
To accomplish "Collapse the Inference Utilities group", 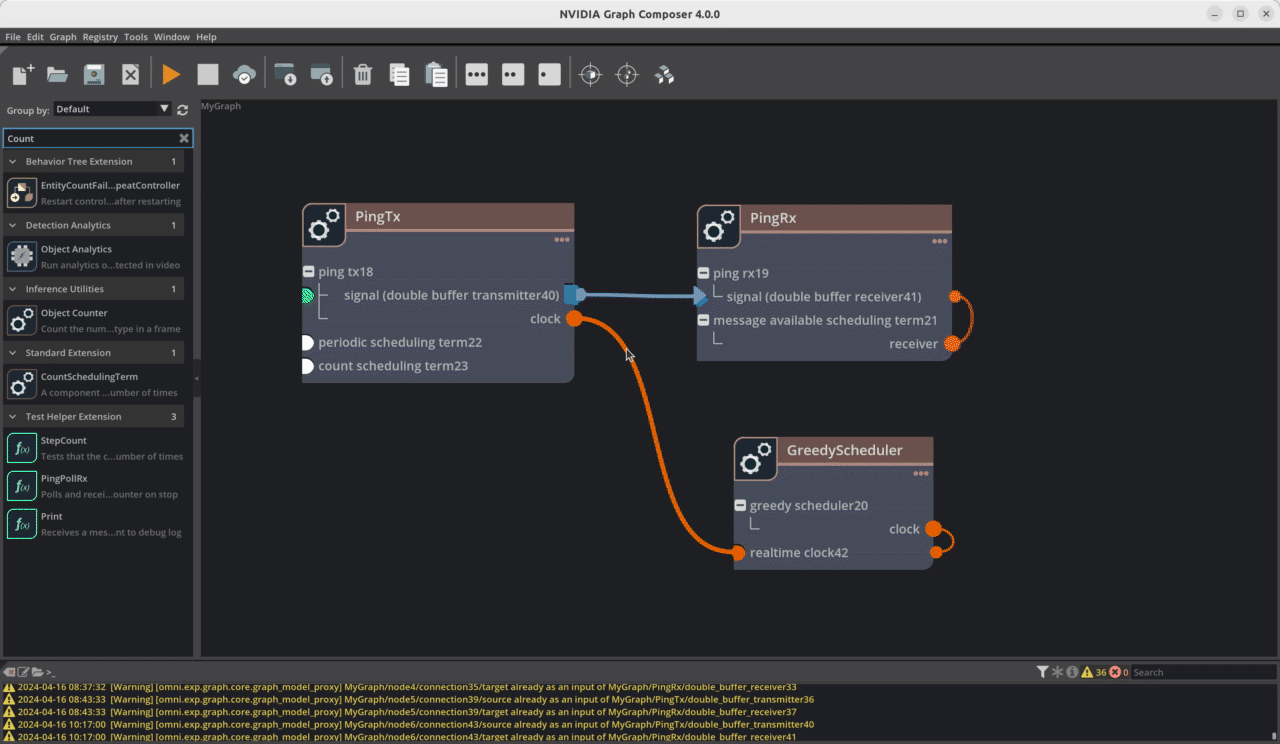I will tap(13, 289).
